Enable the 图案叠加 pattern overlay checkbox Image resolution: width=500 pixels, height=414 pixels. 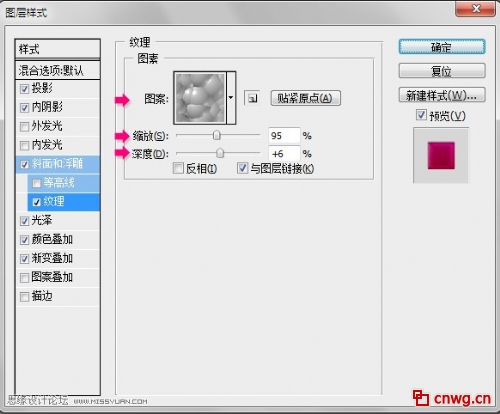coord(24,278)
